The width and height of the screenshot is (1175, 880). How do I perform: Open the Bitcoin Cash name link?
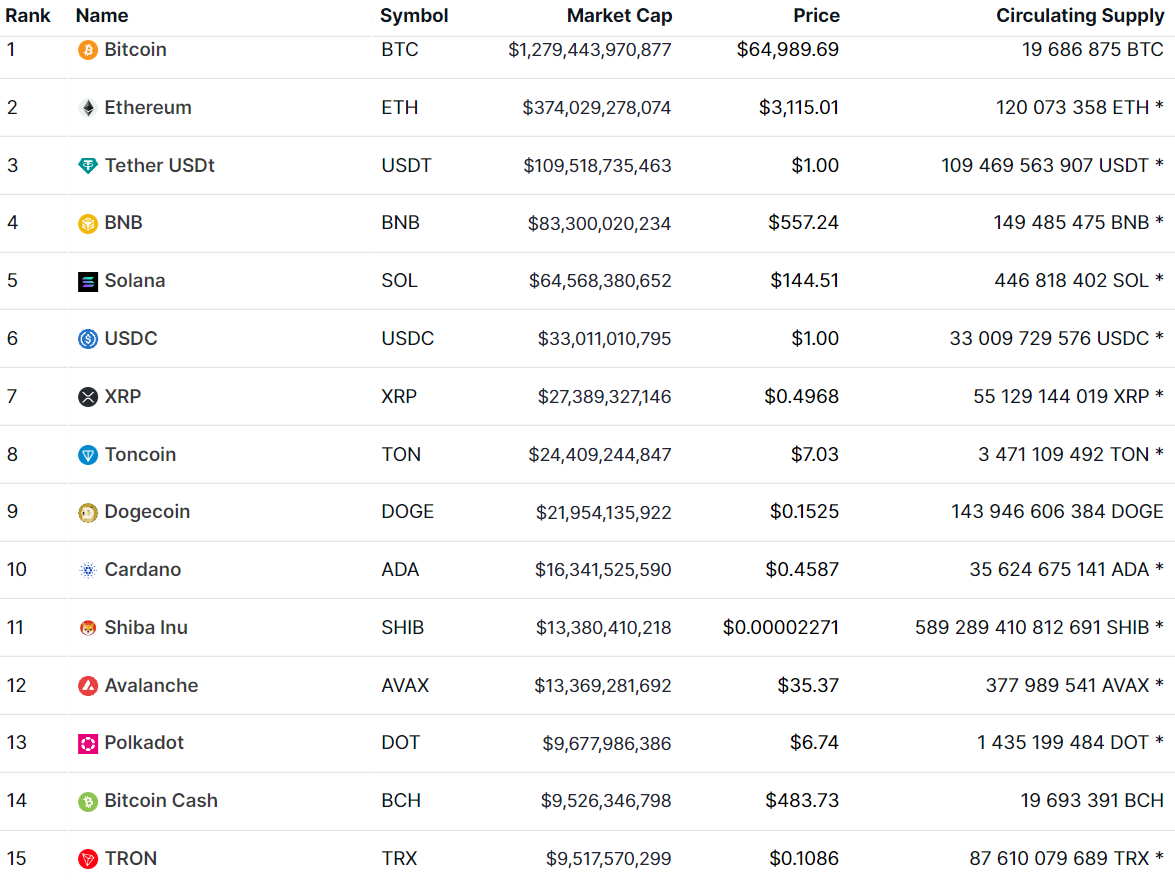[160, 801]
